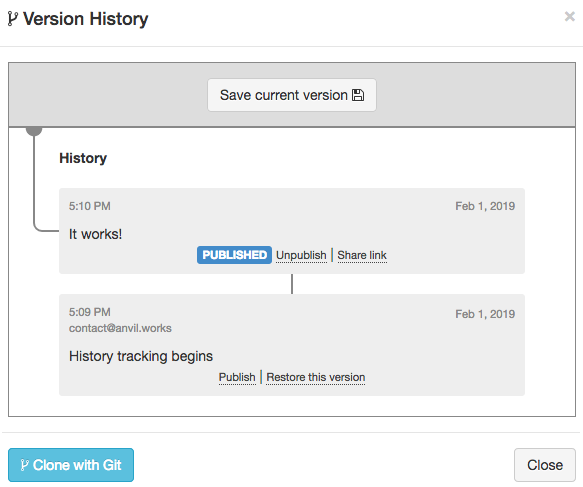
Task: Close the dialog with the top-right X
Action: (x=570, y=16)
